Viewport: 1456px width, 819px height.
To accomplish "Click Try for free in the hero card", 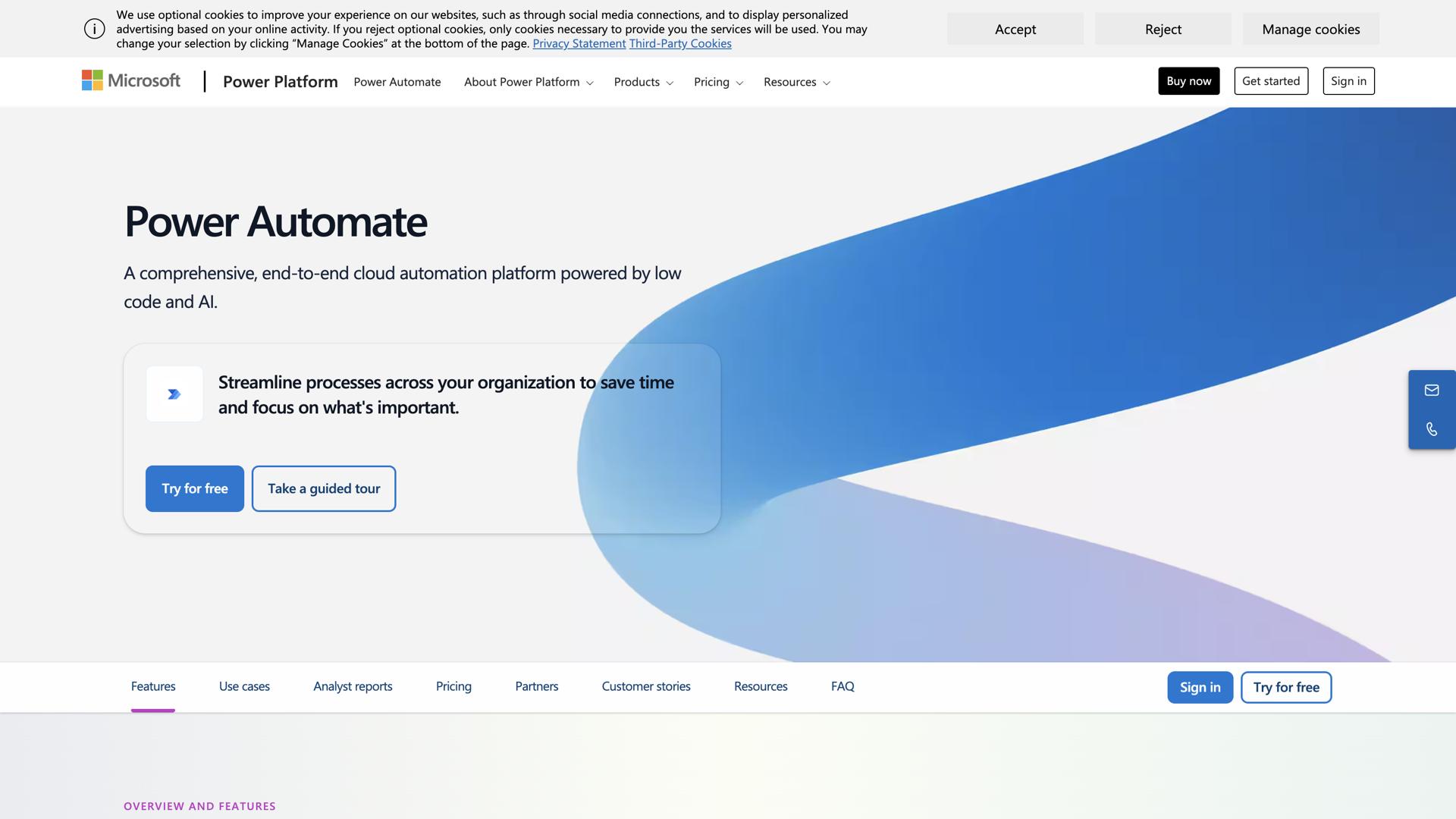I will (x=194, y=488).
